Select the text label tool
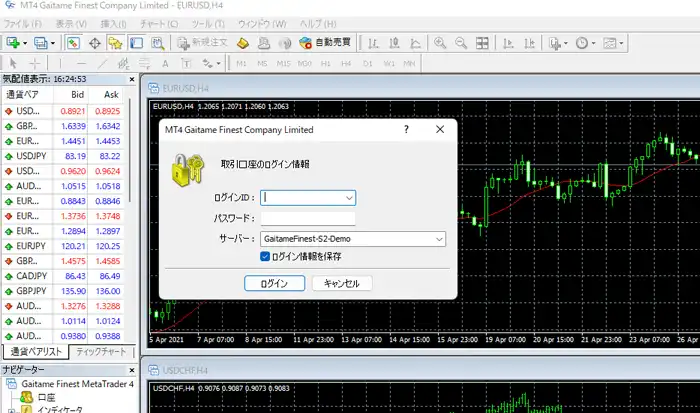The image size is (700, 413). click(x=186, y=63)
